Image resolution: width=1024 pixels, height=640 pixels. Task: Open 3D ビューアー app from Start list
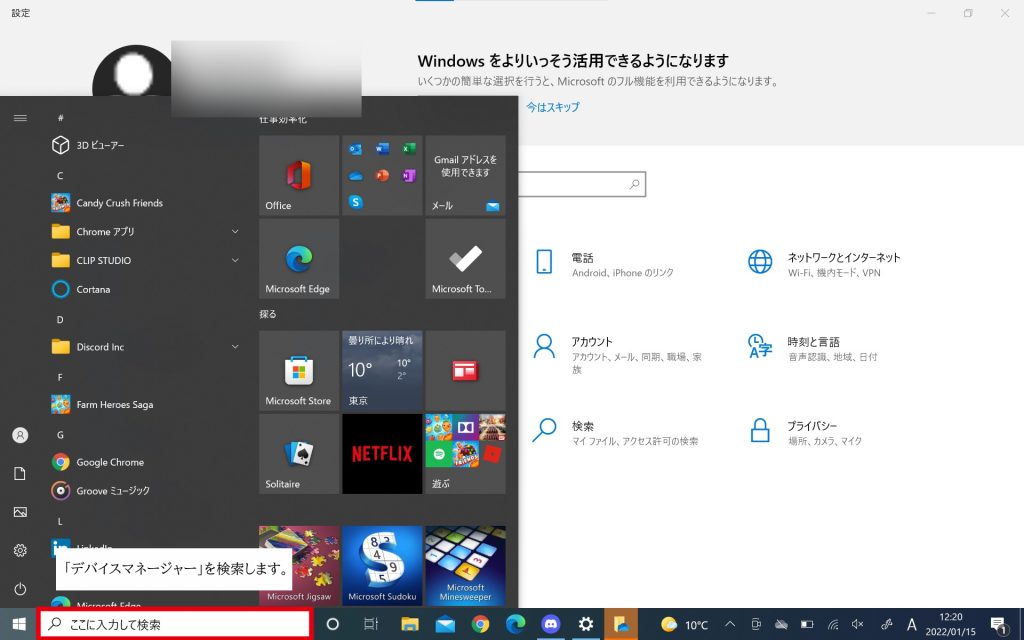point(146,145)
